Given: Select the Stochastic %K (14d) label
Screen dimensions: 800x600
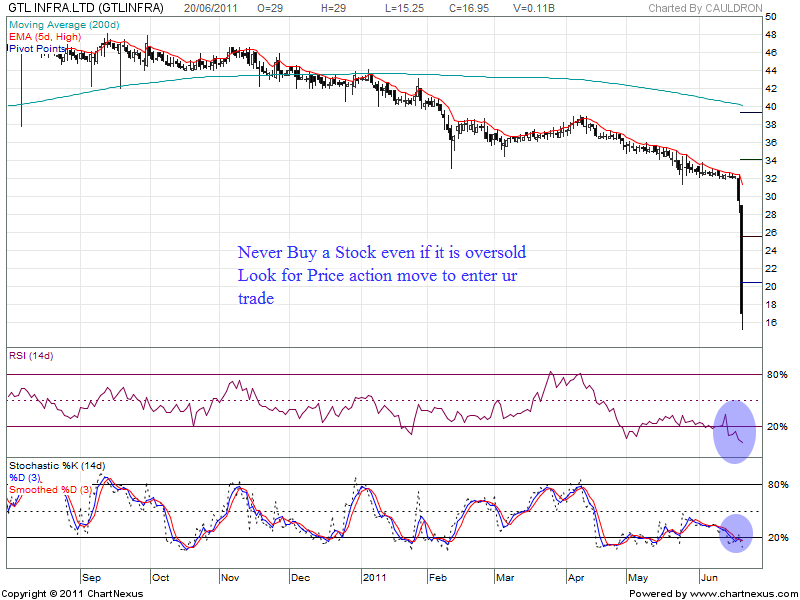Looking at the screenshot, I should [57, 466].
